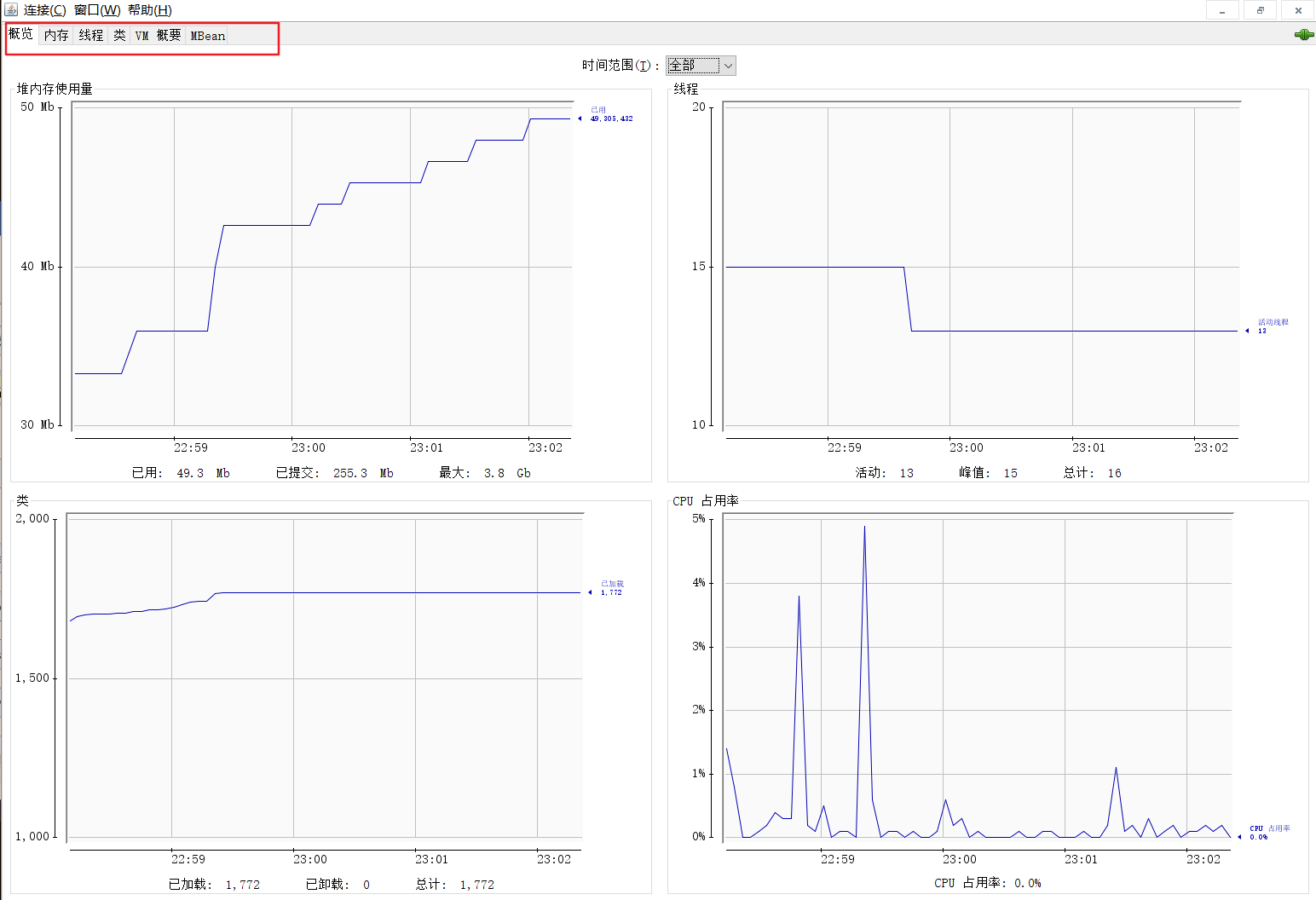The width and height of the screenshot is (1316, 900).
Task: Expand the 时间范围 dropdown arrow
Action: coord(728,66)
